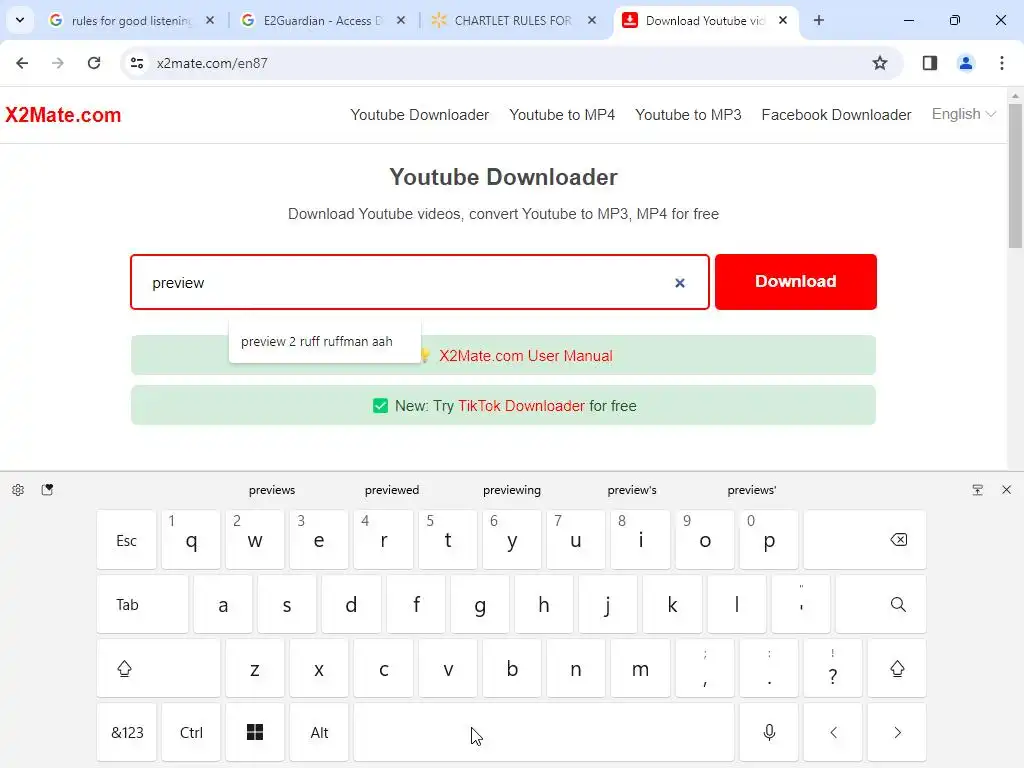Bookmark this page with the star icon
Viewport: 1024px width, 768px height.
point(880,63)
